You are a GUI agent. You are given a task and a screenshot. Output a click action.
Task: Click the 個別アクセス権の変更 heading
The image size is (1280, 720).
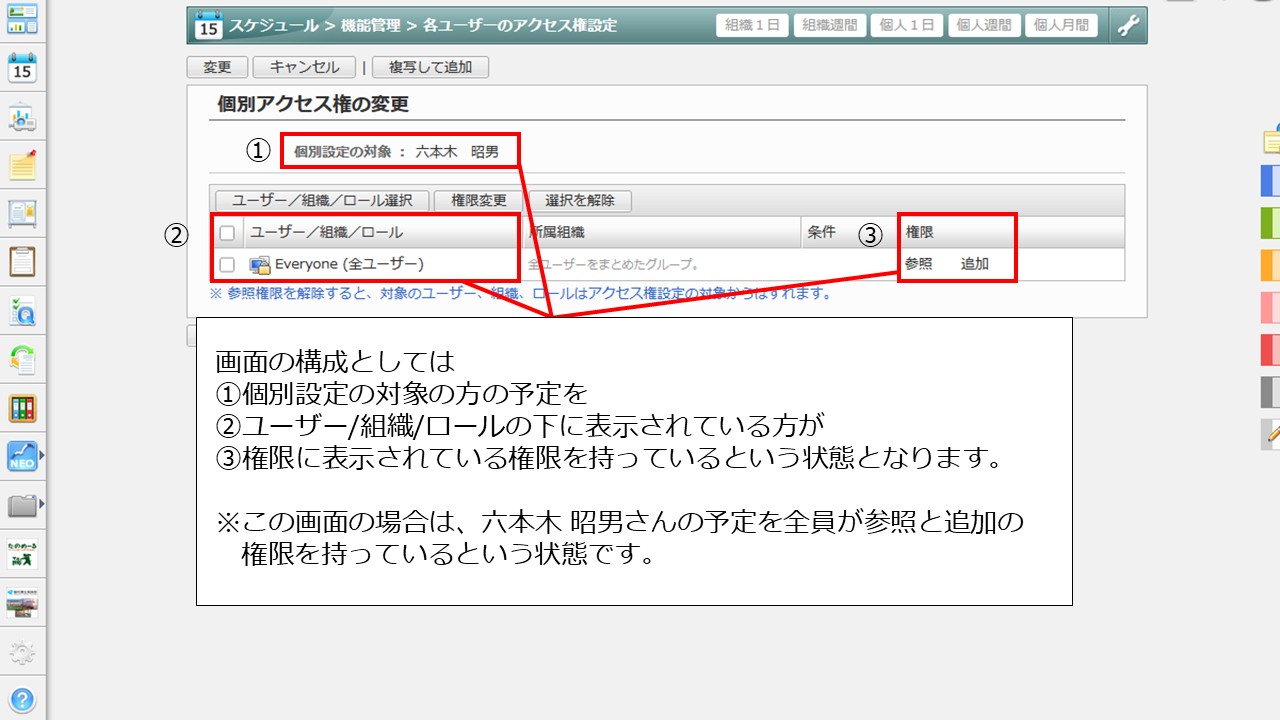[313, 104]
